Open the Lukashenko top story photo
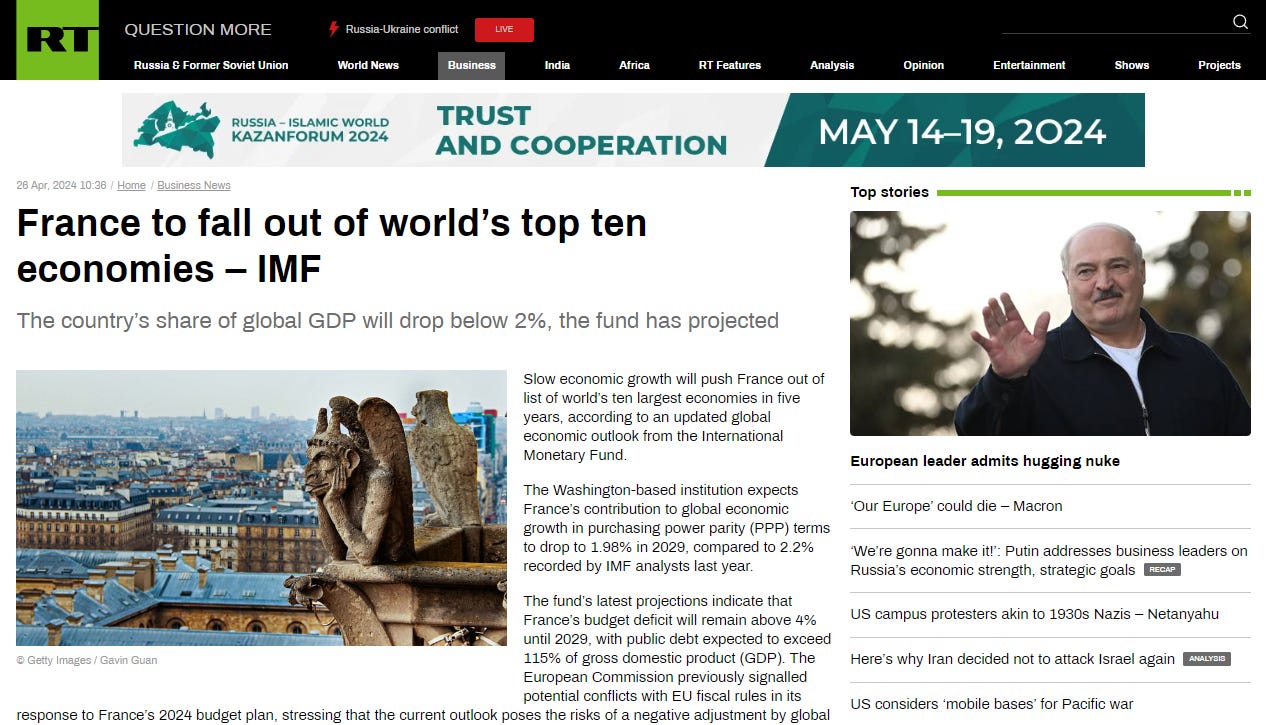Image resolution: width=1266 pixels, height=725 pixels. (x=1050, y=323)
